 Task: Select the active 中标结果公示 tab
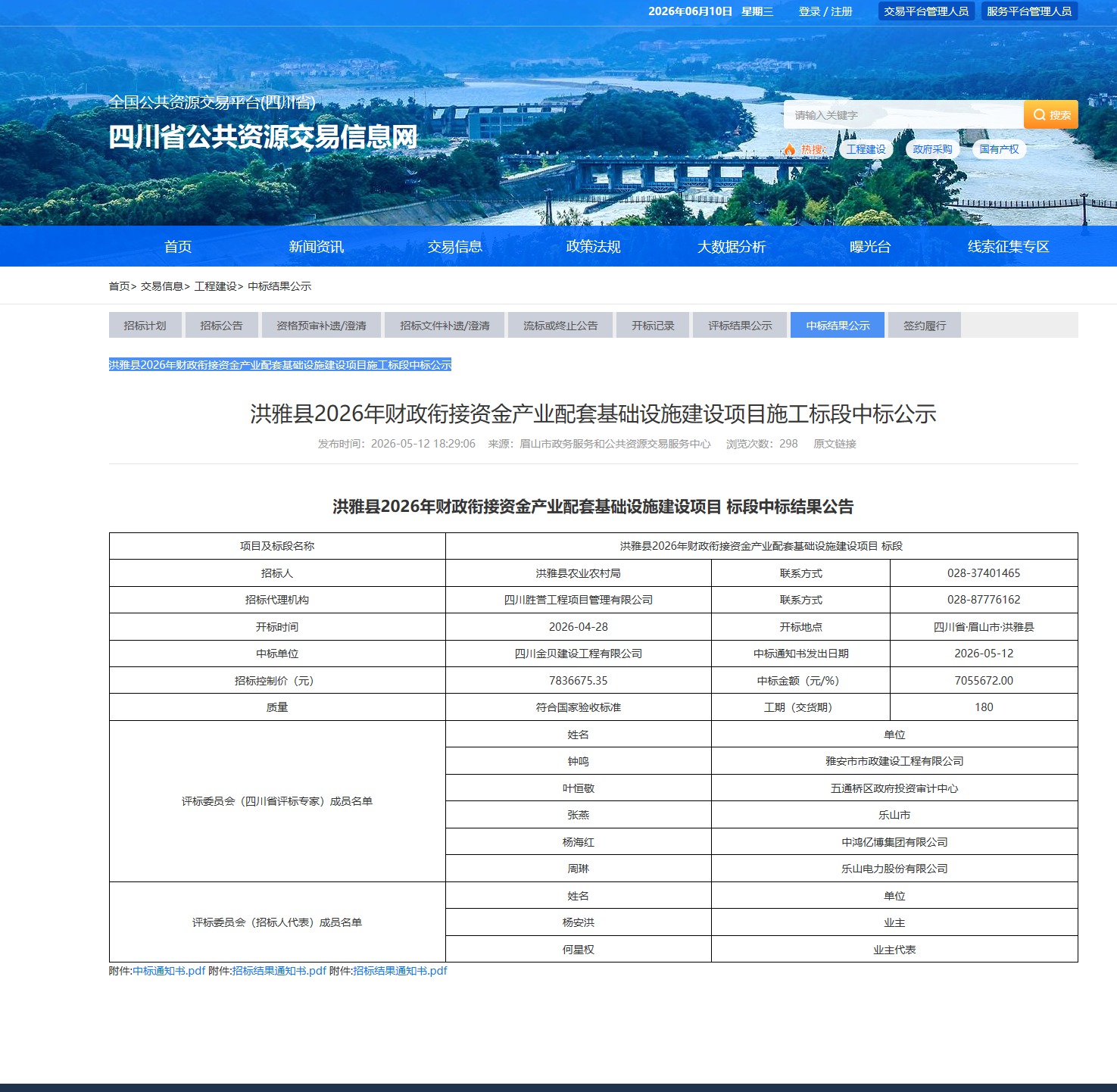[x=838, y=325]
